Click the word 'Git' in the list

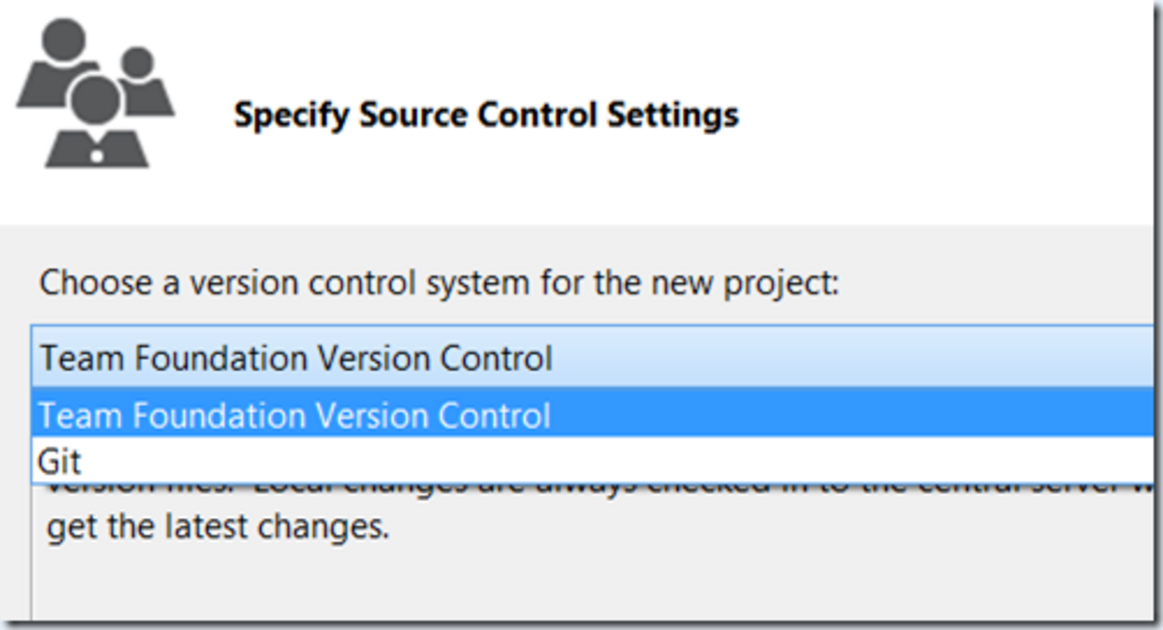pyautogui.click(x=59, y=462)
